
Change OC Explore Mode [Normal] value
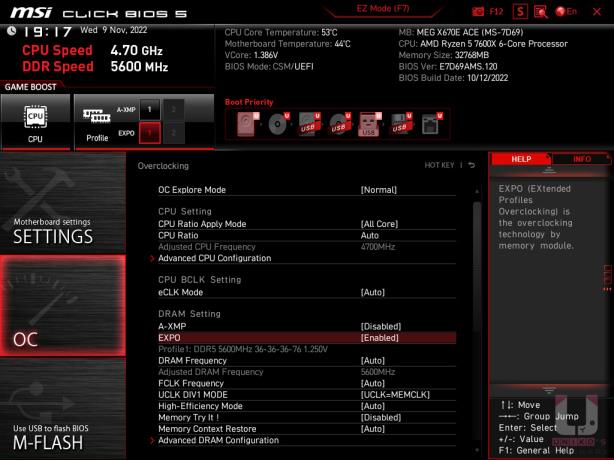378,190
